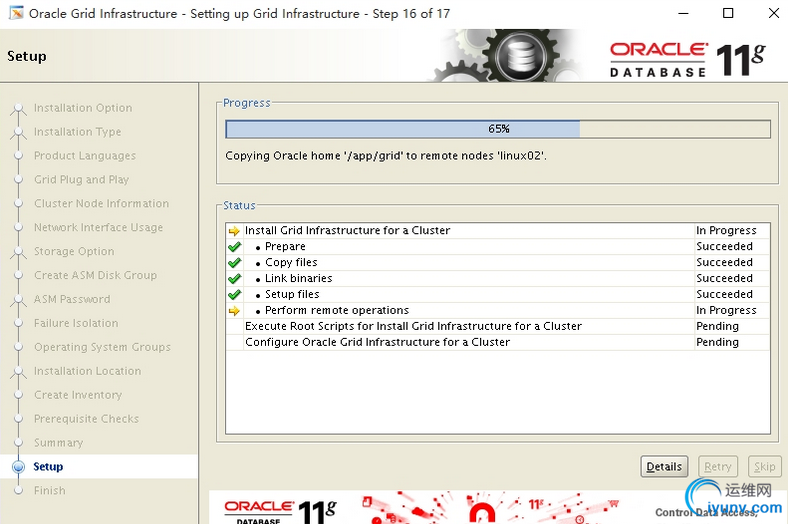The height and width of the screenshot is (524, 788).
Task: Click the disabled Skip button
Action: point(764,467)
